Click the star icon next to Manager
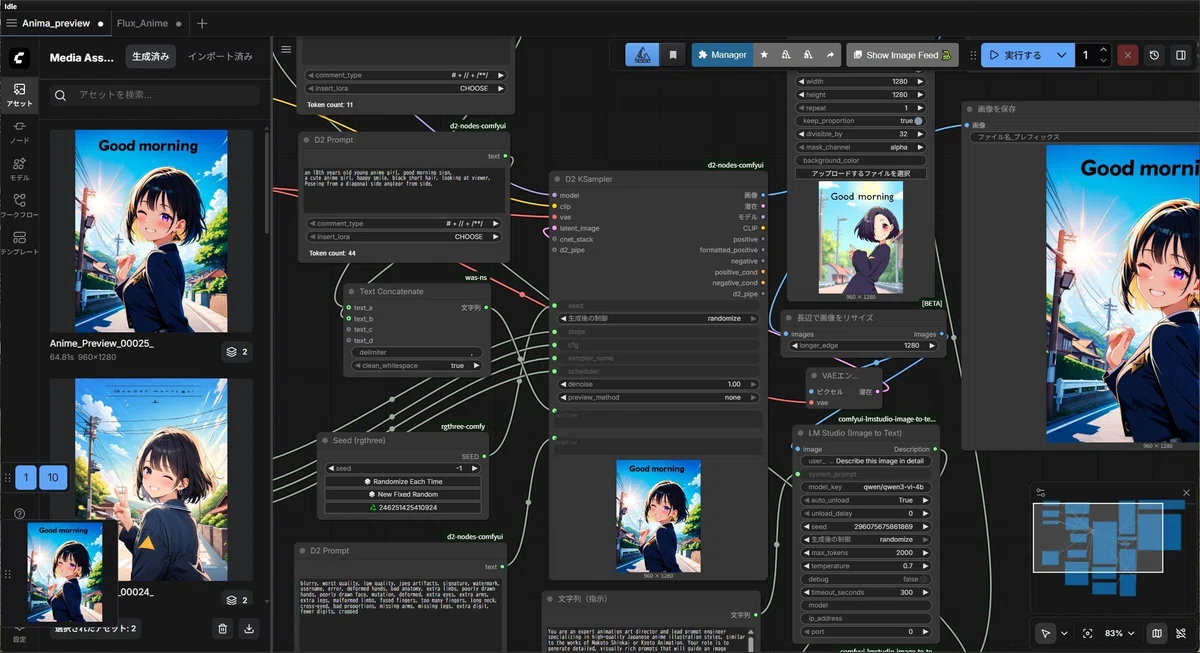This screenshot has height=653, width=1200. point(765,55)
